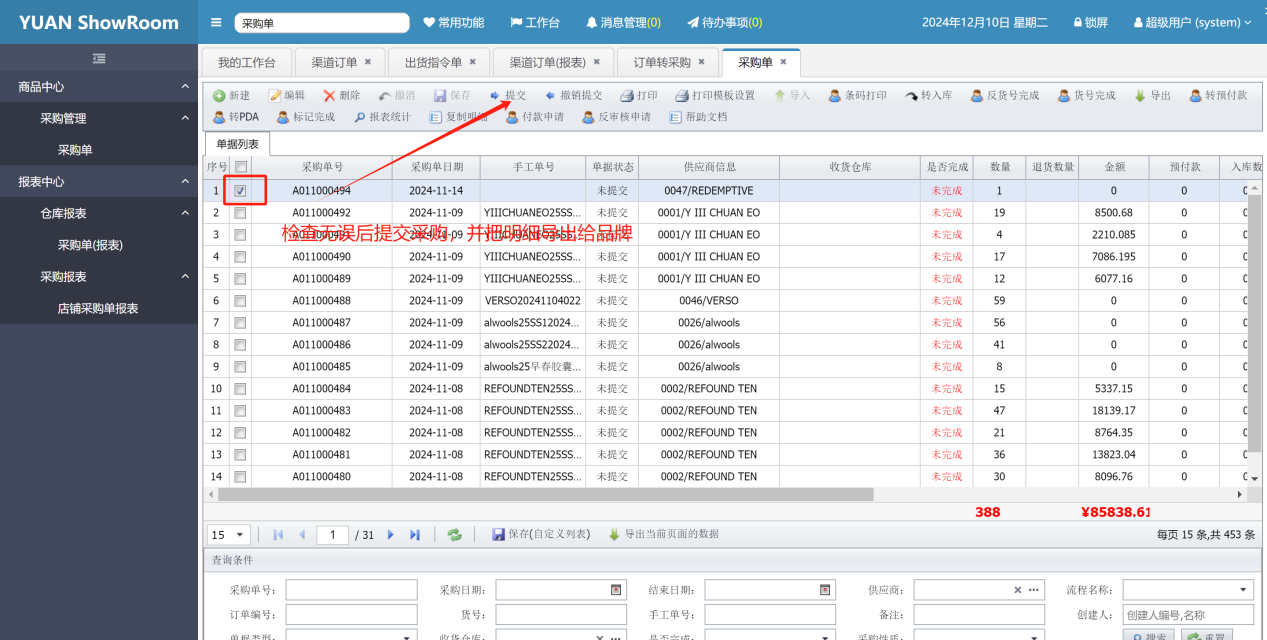Go to the next page arrow
Image resolution: width=1267 pixels, height=640 pixels.
(391, 535)
